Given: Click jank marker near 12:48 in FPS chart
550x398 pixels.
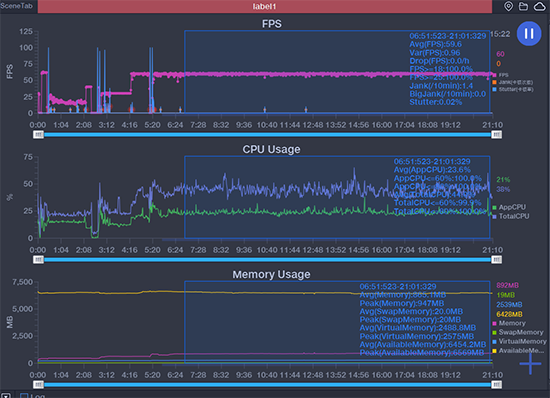Looking at the screenshot, I should click(306, 109).
